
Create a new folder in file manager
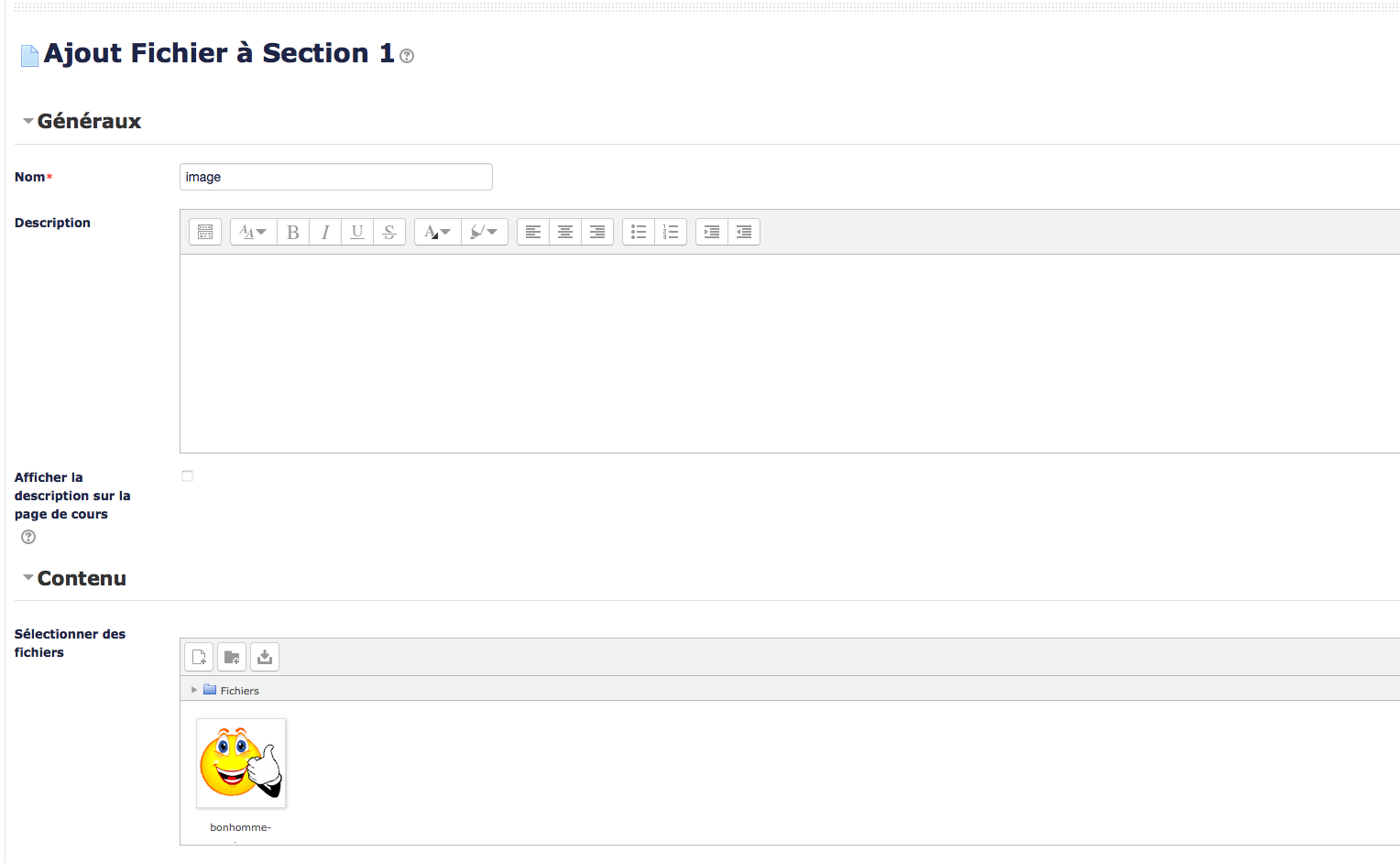pyautogui.click(x=232, y=657)
